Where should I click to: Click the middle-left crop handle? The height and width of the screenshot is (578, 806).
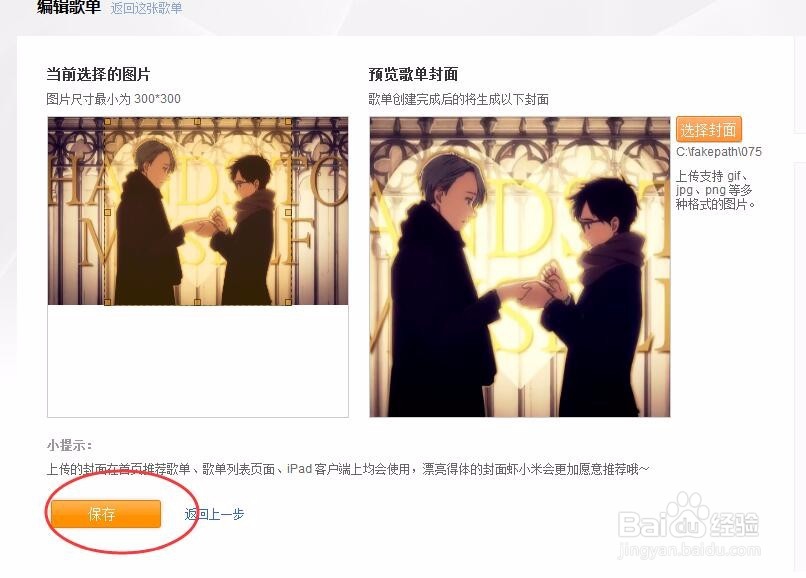(108, 212)
